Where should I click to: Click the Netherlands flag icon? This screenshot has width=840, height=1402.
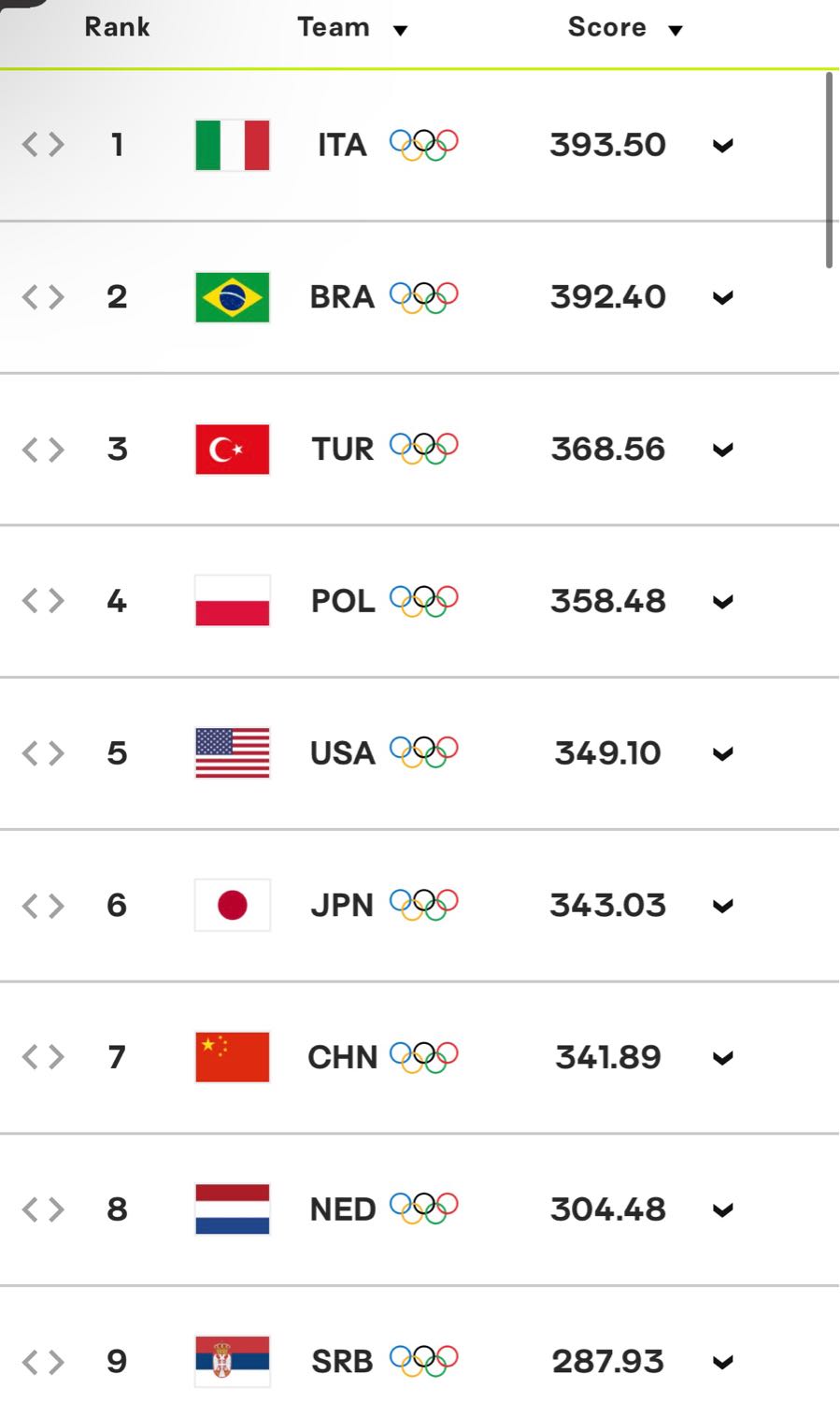pos(233,1209)
